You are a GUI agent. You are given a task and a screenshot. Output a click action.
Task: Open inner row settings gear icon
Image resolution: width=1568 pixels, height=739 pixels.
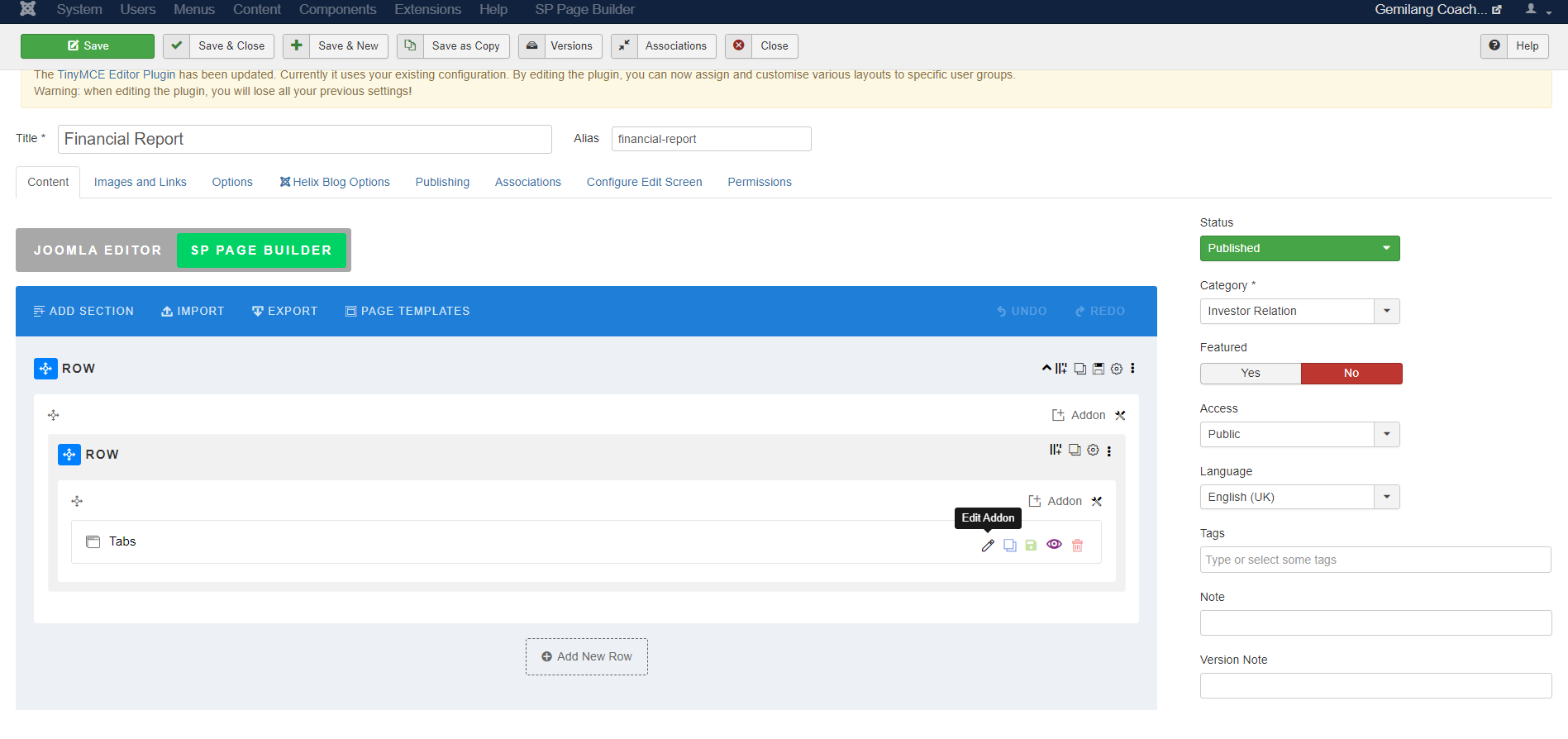1093,450
